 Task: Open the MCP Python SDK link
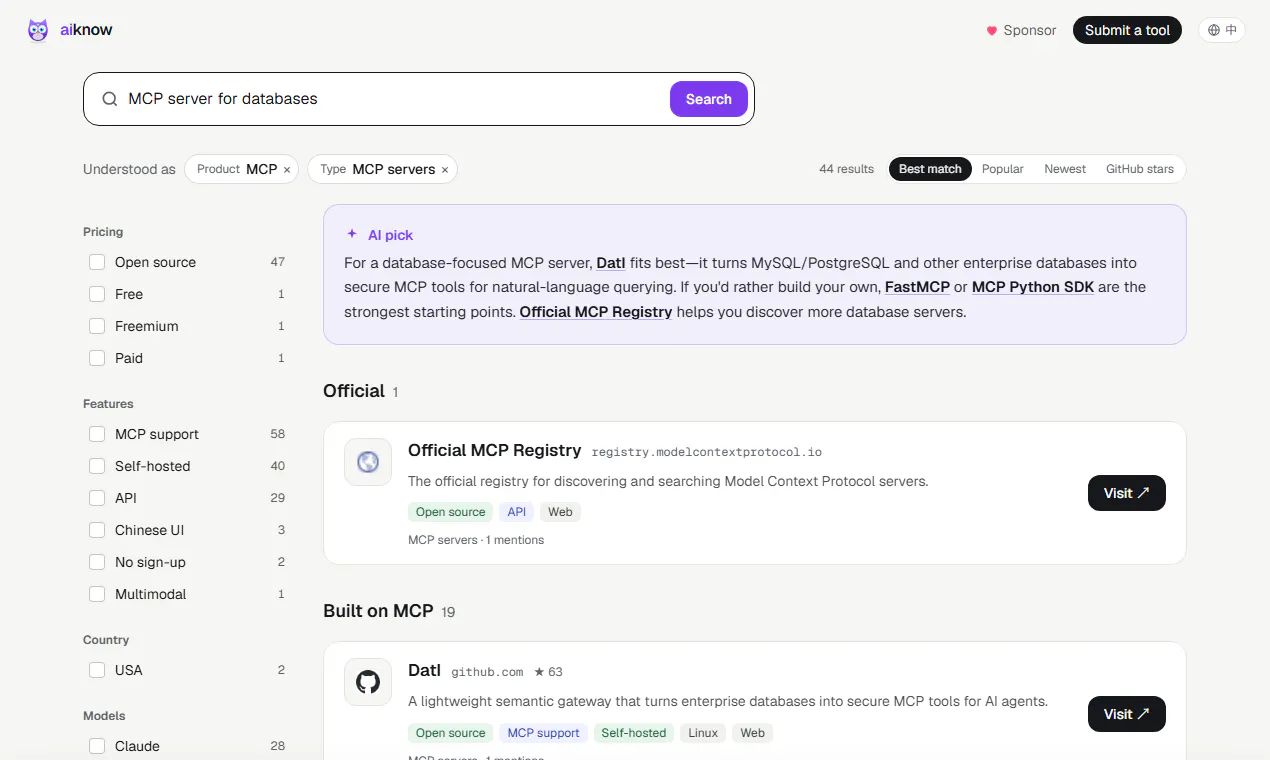(1033, 287)
